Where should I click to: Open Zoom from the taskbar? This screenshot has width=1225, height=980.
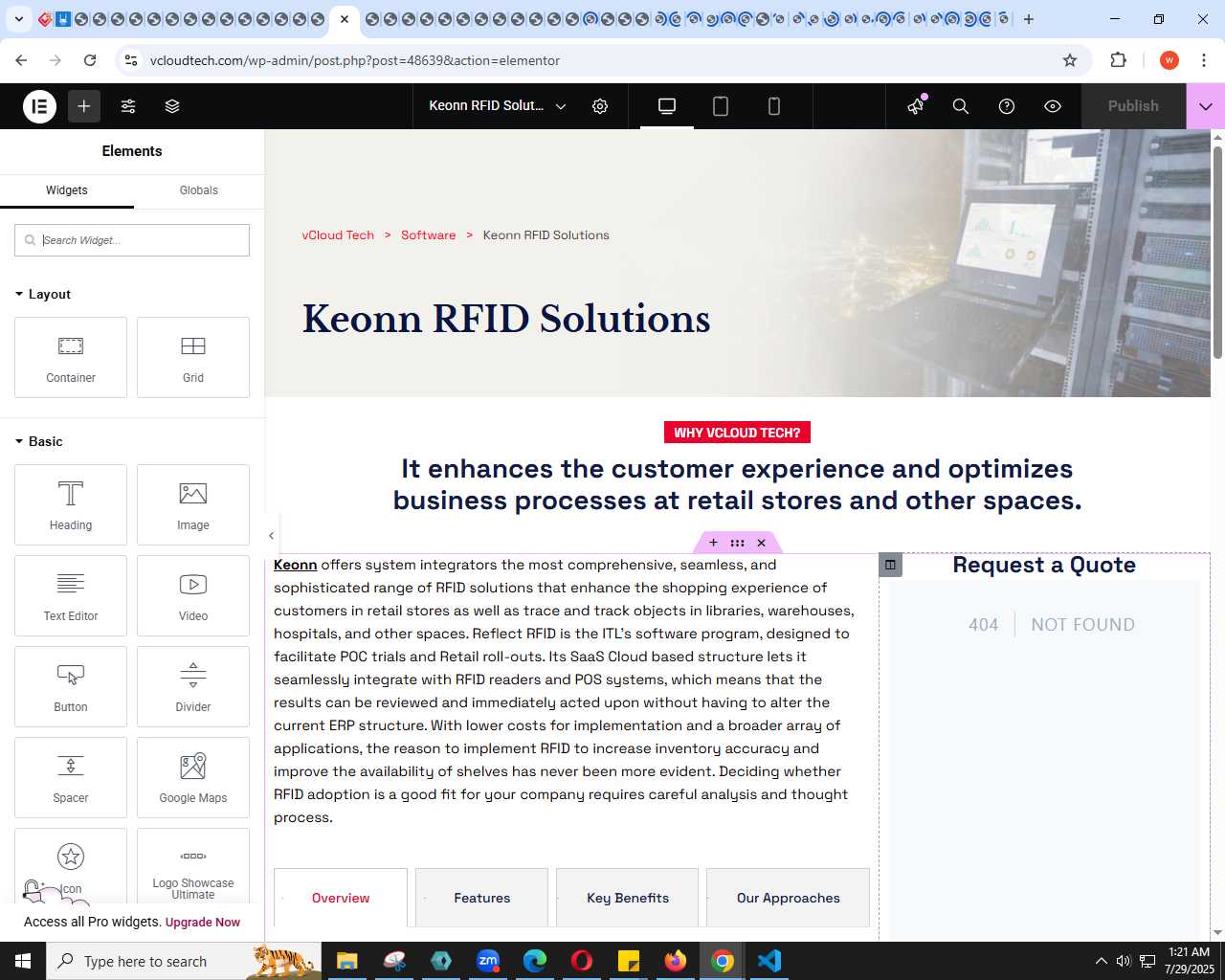[488, 961]
